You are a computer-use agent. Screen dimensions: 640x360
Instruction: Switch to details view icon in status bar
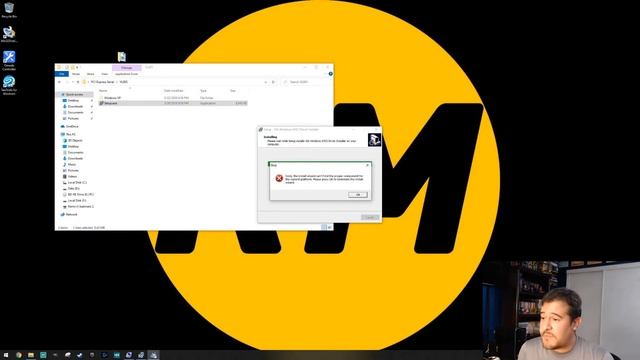point(324,227)
